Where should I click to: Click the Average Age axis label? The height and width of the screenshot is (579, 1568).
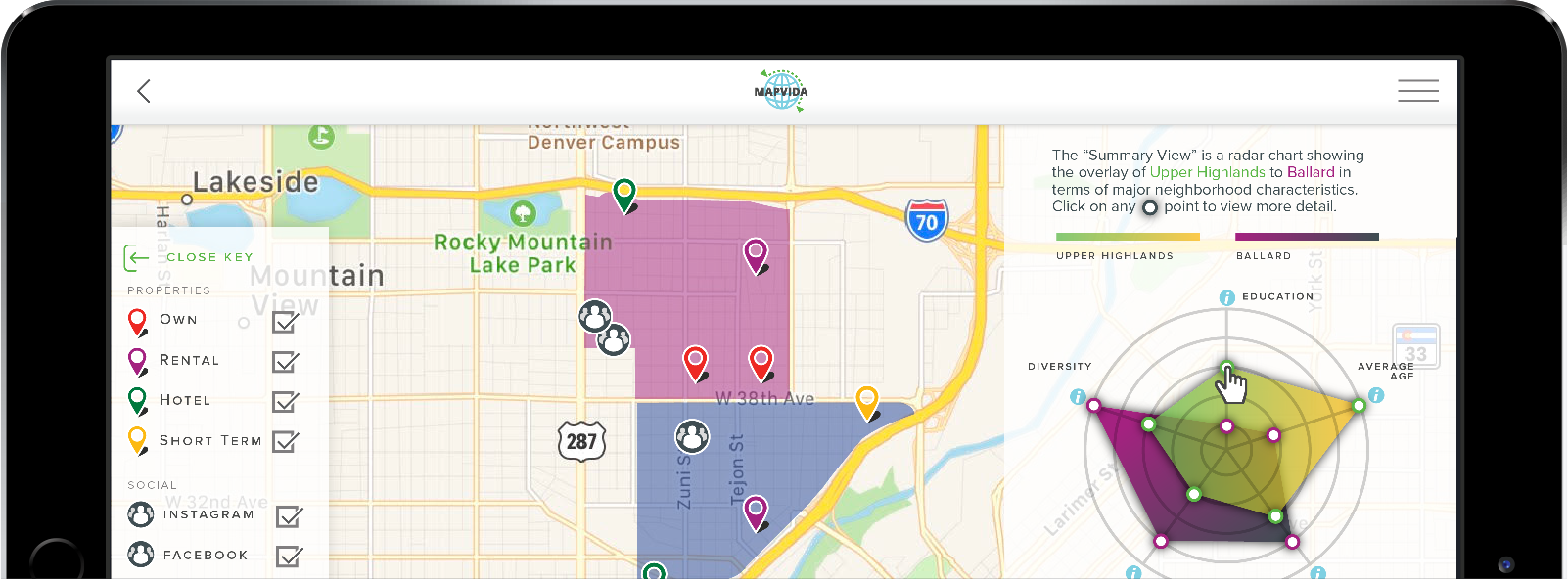(x=1386, y=371)
